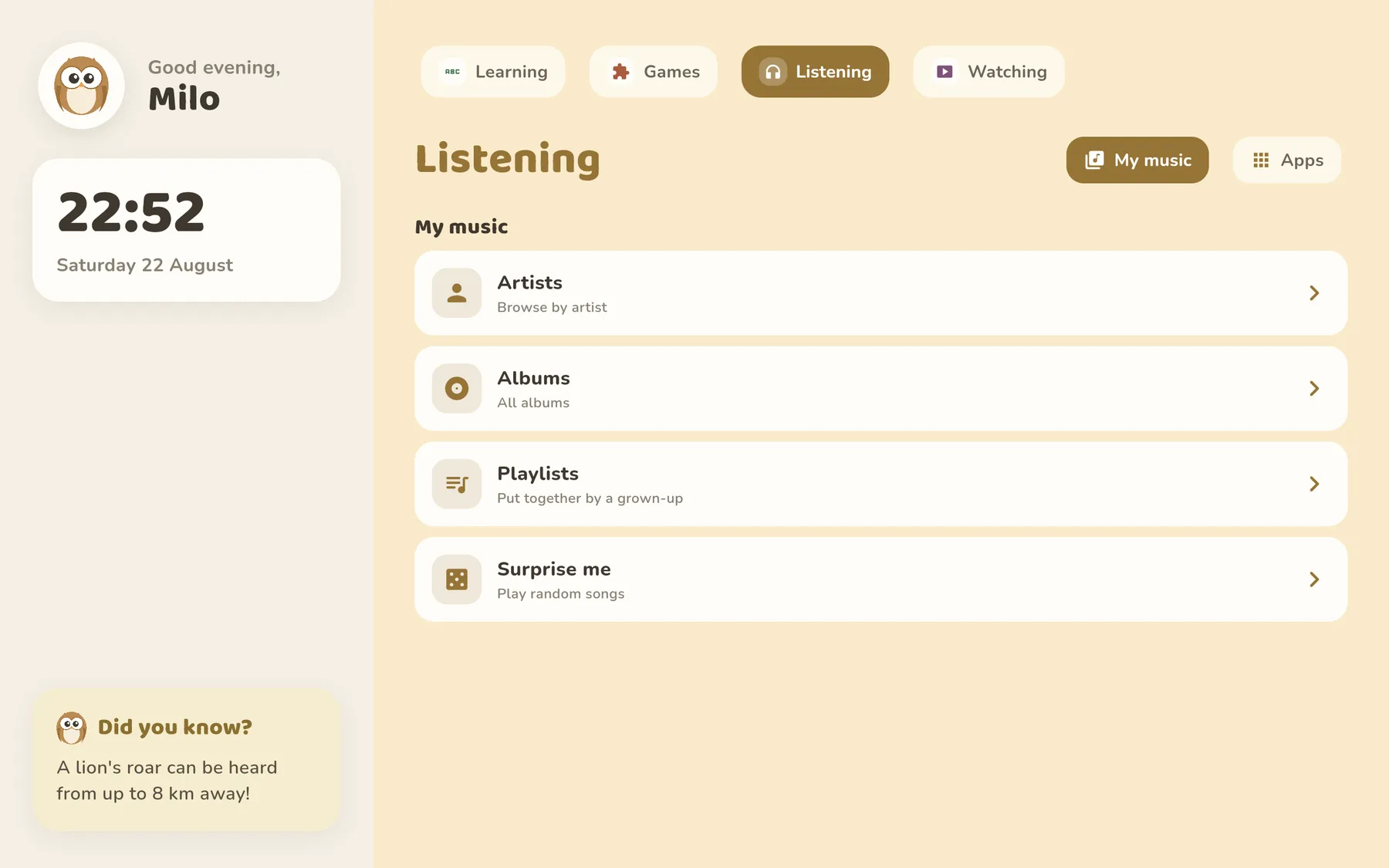Image resolution: width=1389 pixels, height=868 pixels.
Task: Click the puzzle piece icon on Games
Action: 621,72
